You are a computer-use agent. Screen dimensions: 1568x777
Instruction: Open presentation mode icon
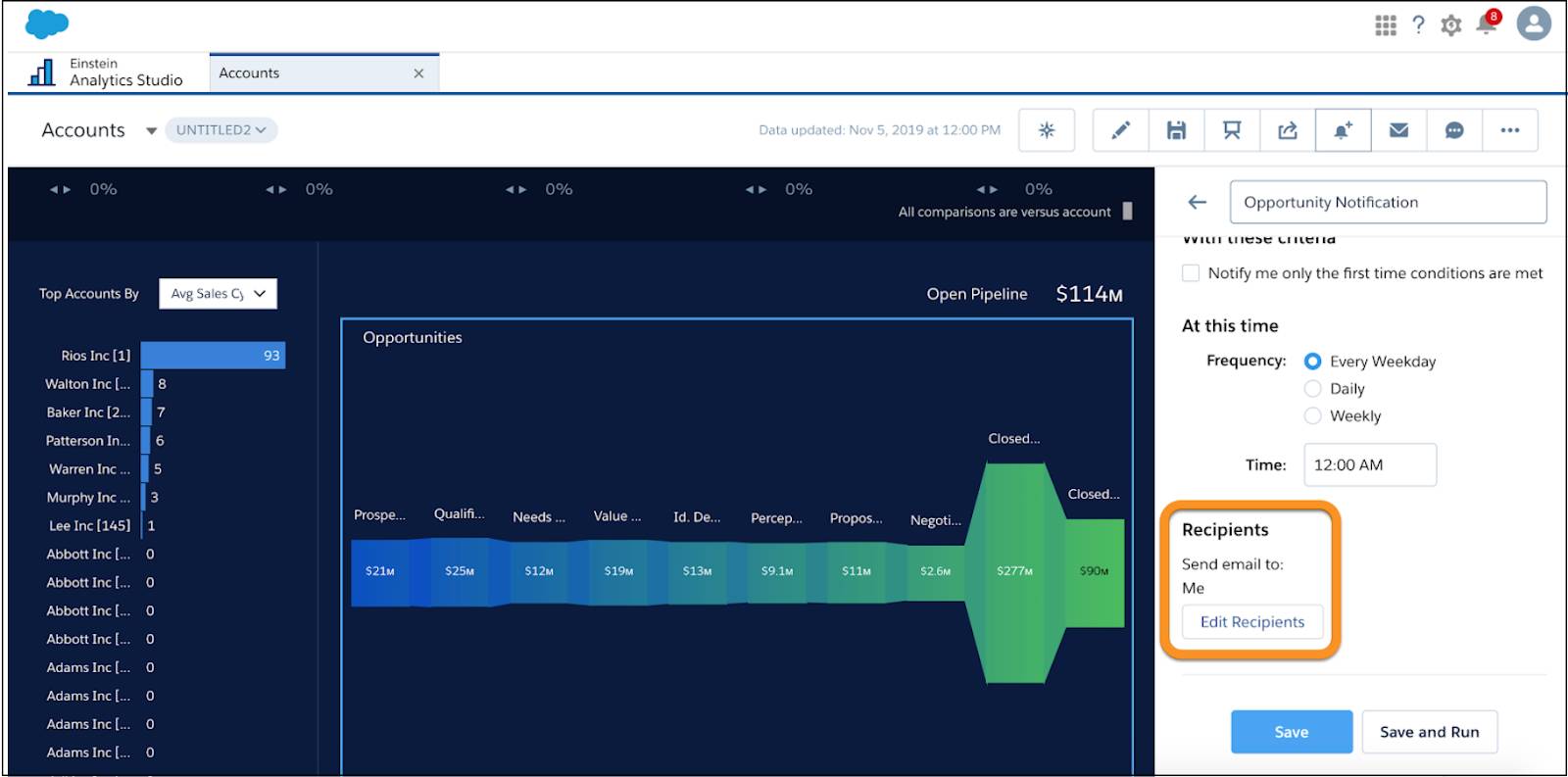coord(1232,130)
